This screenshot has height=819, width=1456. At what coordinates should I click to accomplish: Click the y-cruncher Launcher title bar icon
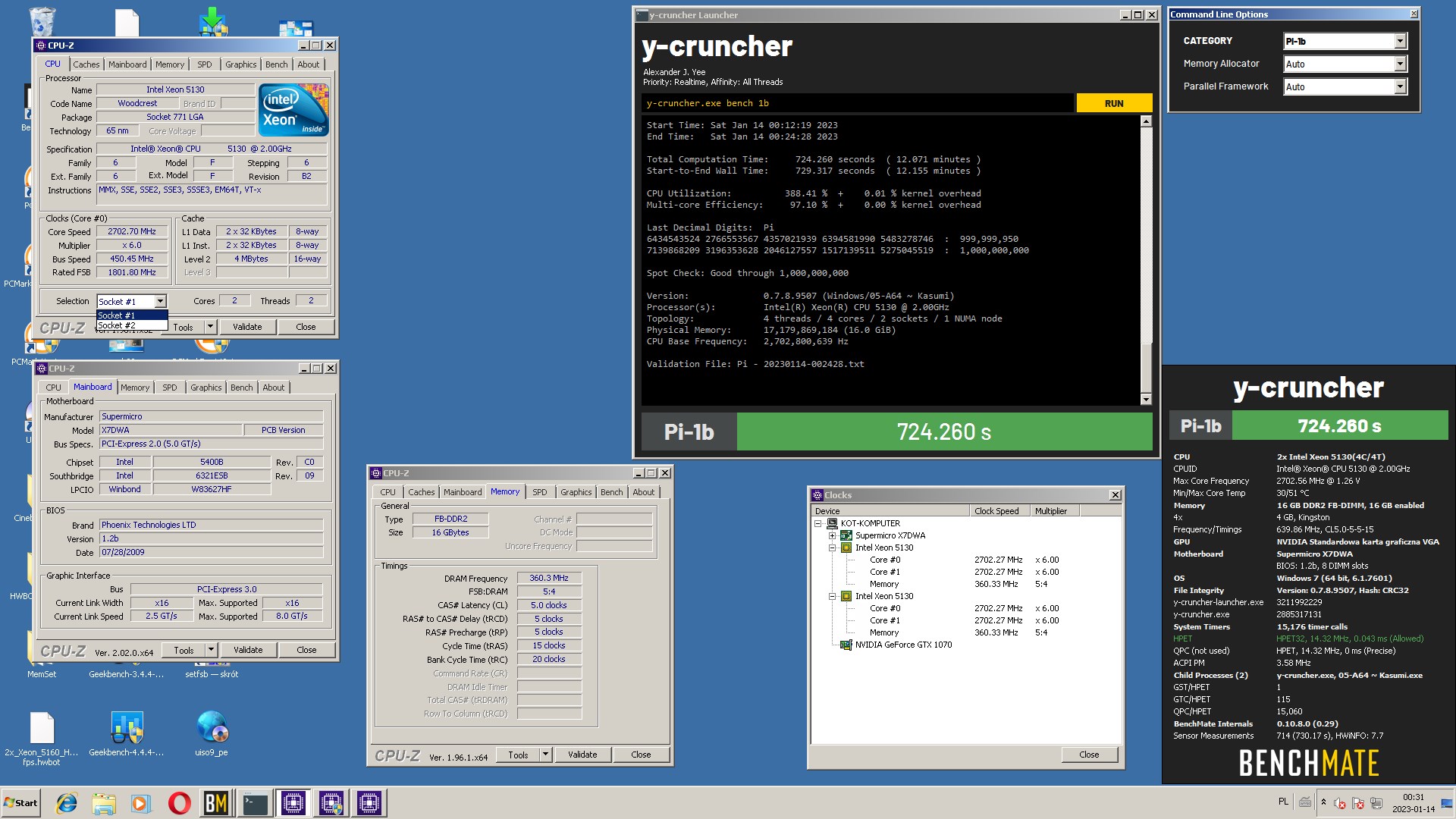point(642,15)
